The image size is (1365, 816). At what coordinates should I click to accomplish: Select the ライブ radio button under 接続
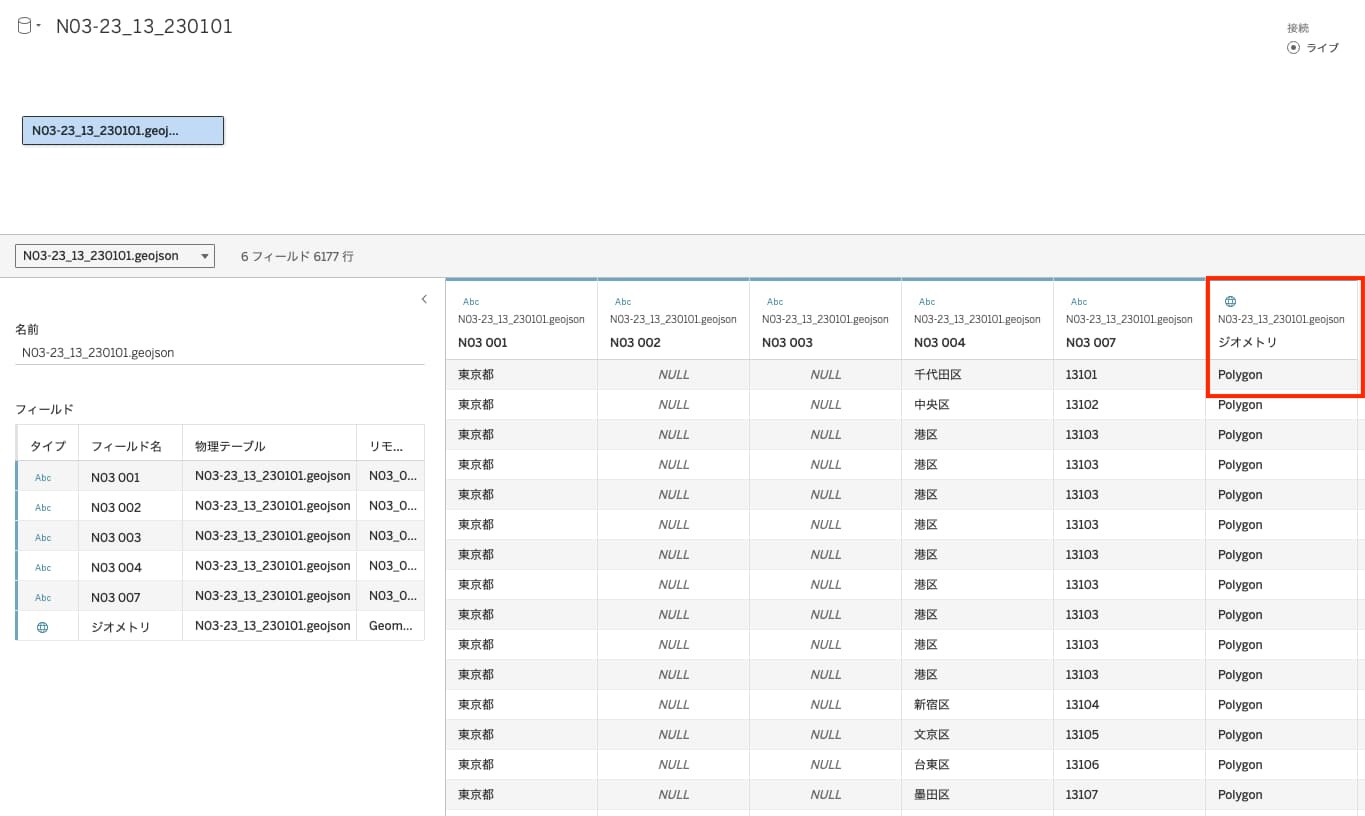[x=1294, y=47]
